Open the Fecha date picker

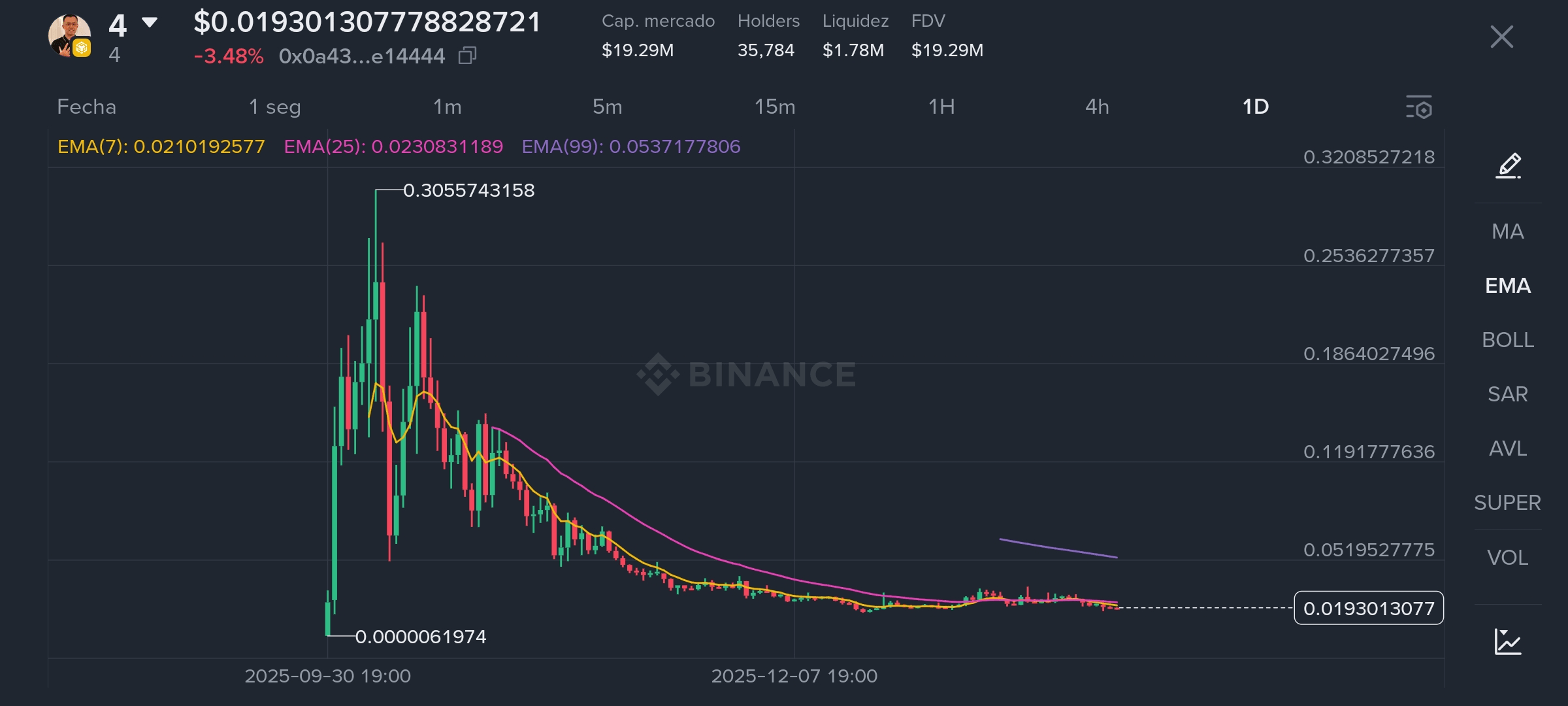tap(86, 107)
